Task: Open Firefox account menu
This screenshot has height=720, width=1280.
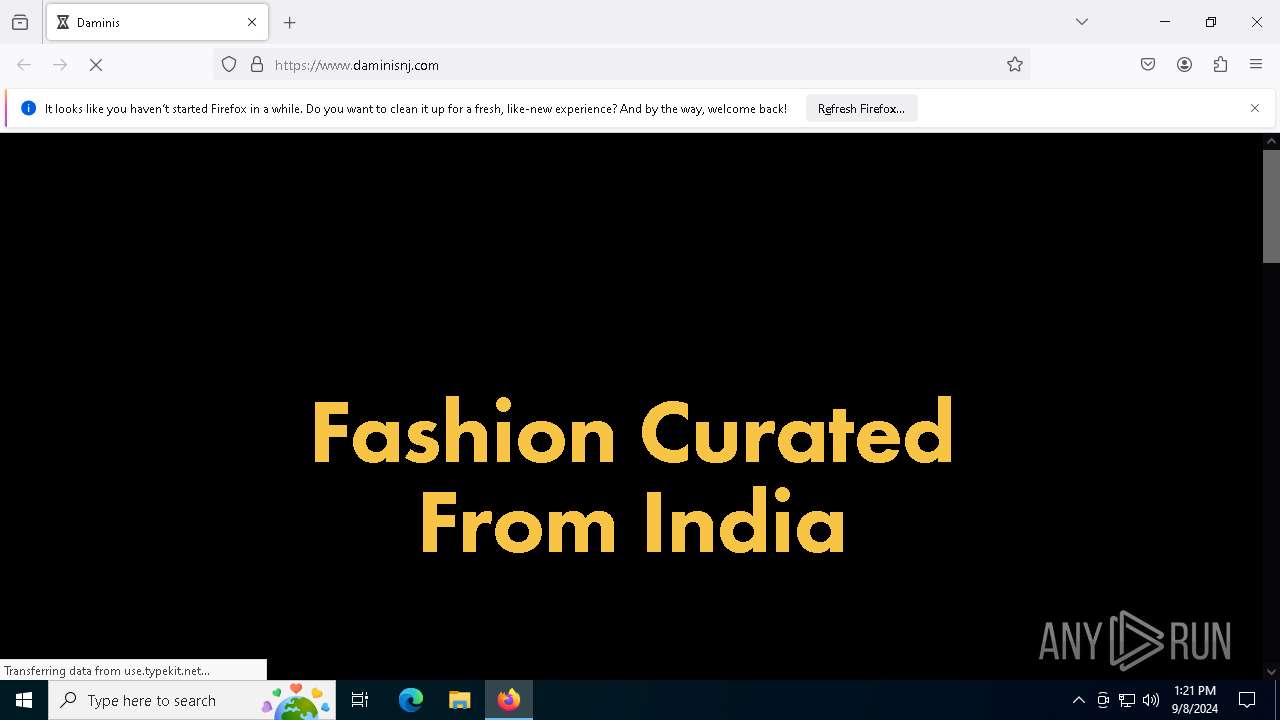Action: [1184, 65]
